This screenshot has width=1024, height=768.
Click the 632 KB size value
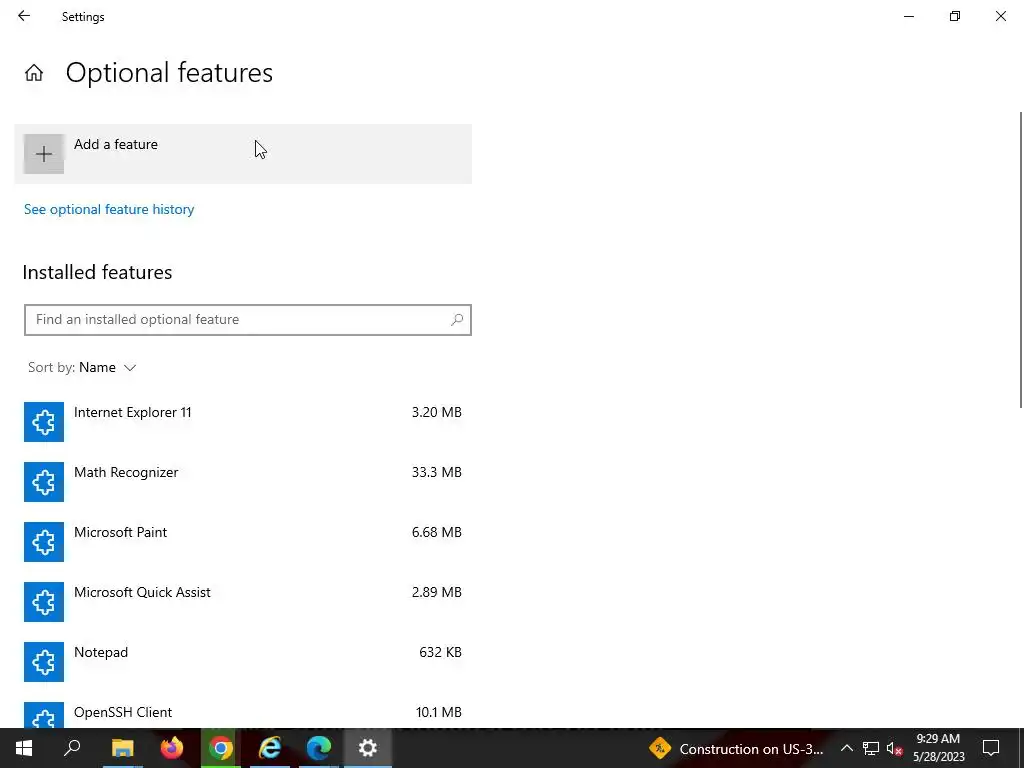tap(441, 653)
